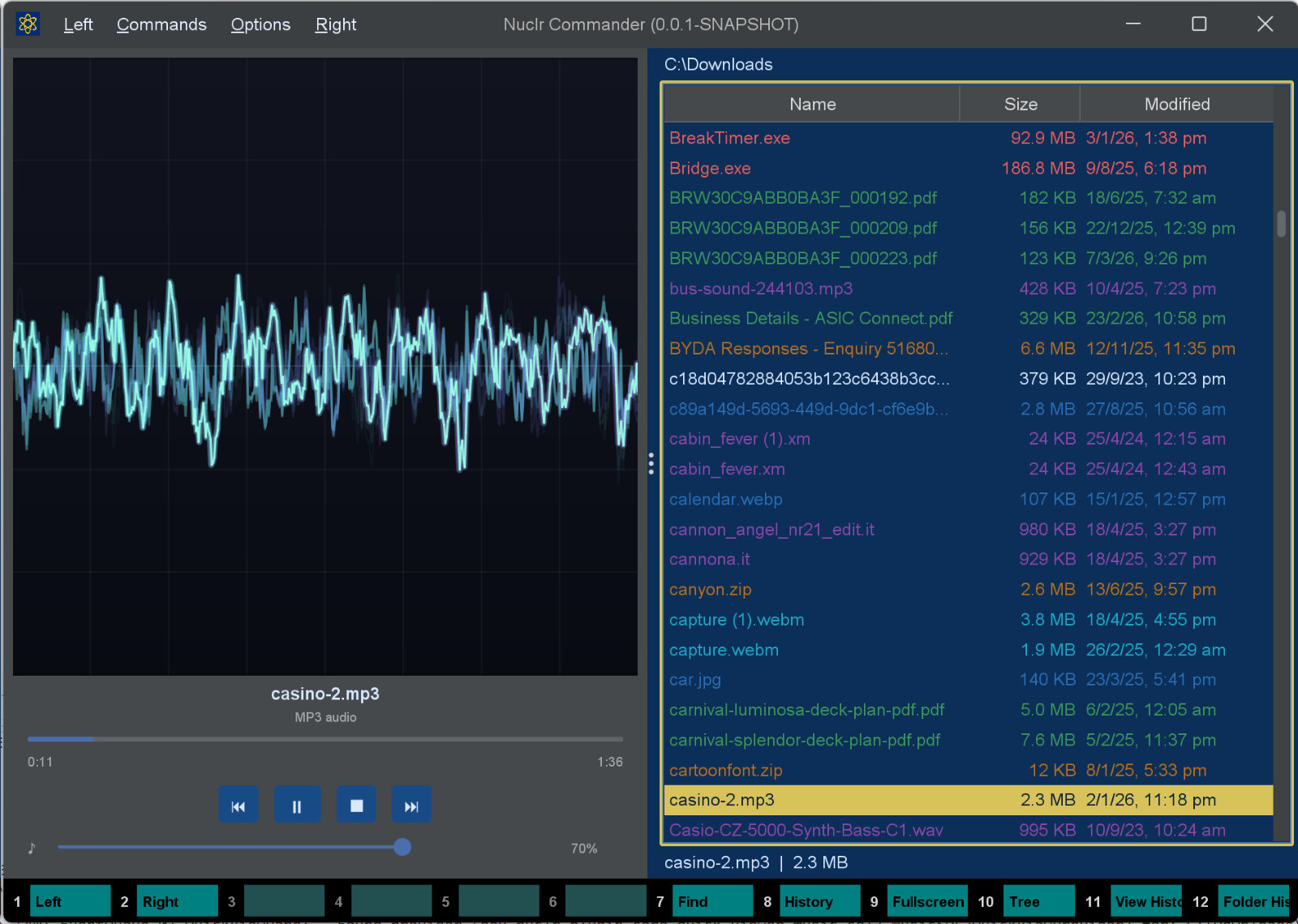
Task: Click the highlighted casino-2.mp3 row
Action: point(969,800)
